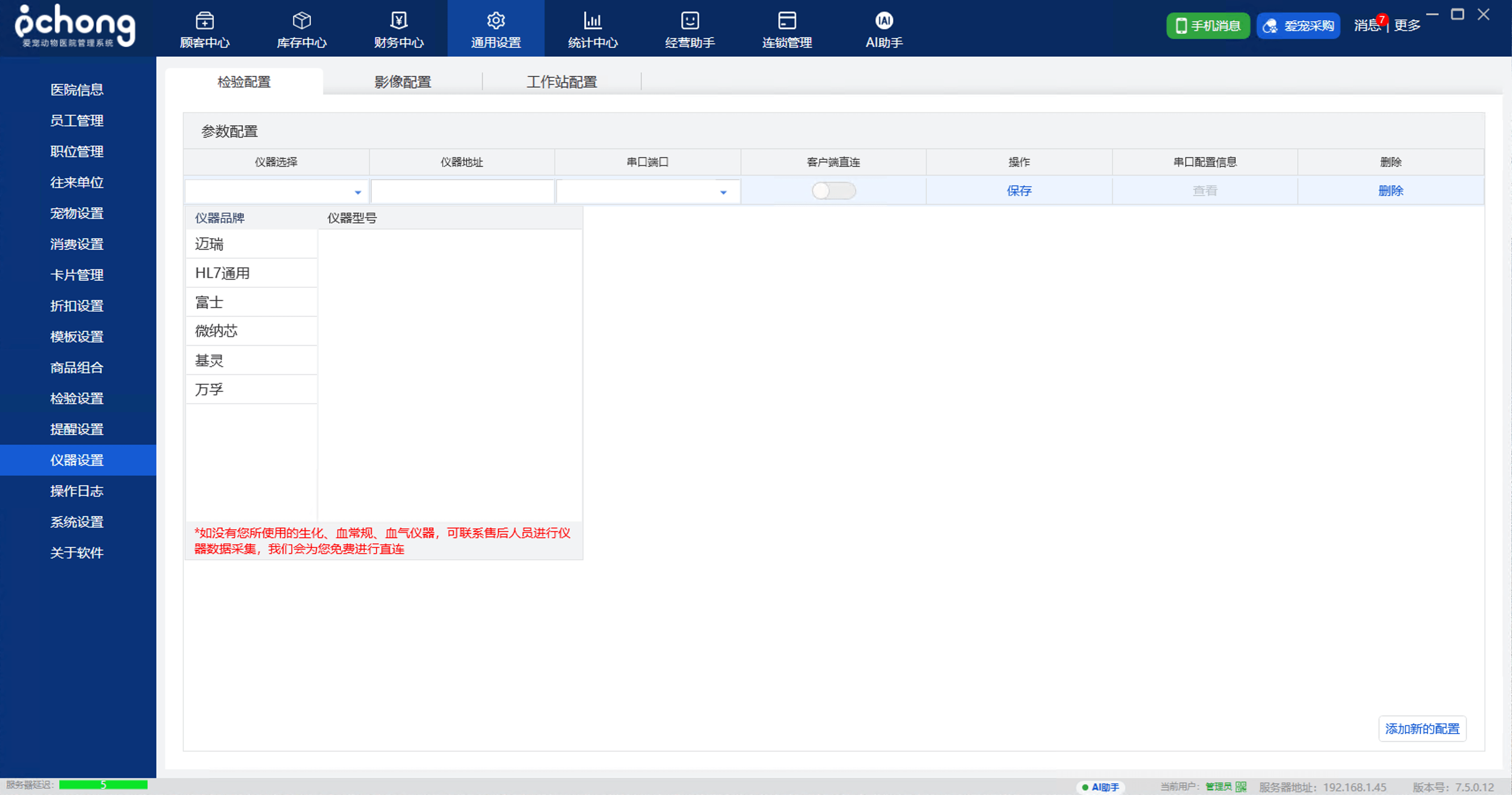
Task: Click 串口配置信息 column header
Action: [1205, 162]
